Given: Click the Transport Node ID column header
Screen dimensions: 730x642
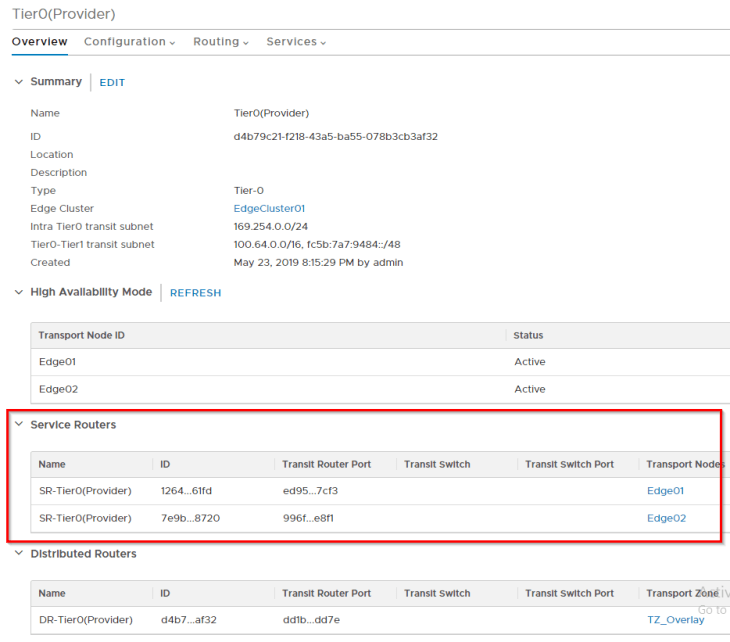Looking at the screenshot, I should (81, 336).
